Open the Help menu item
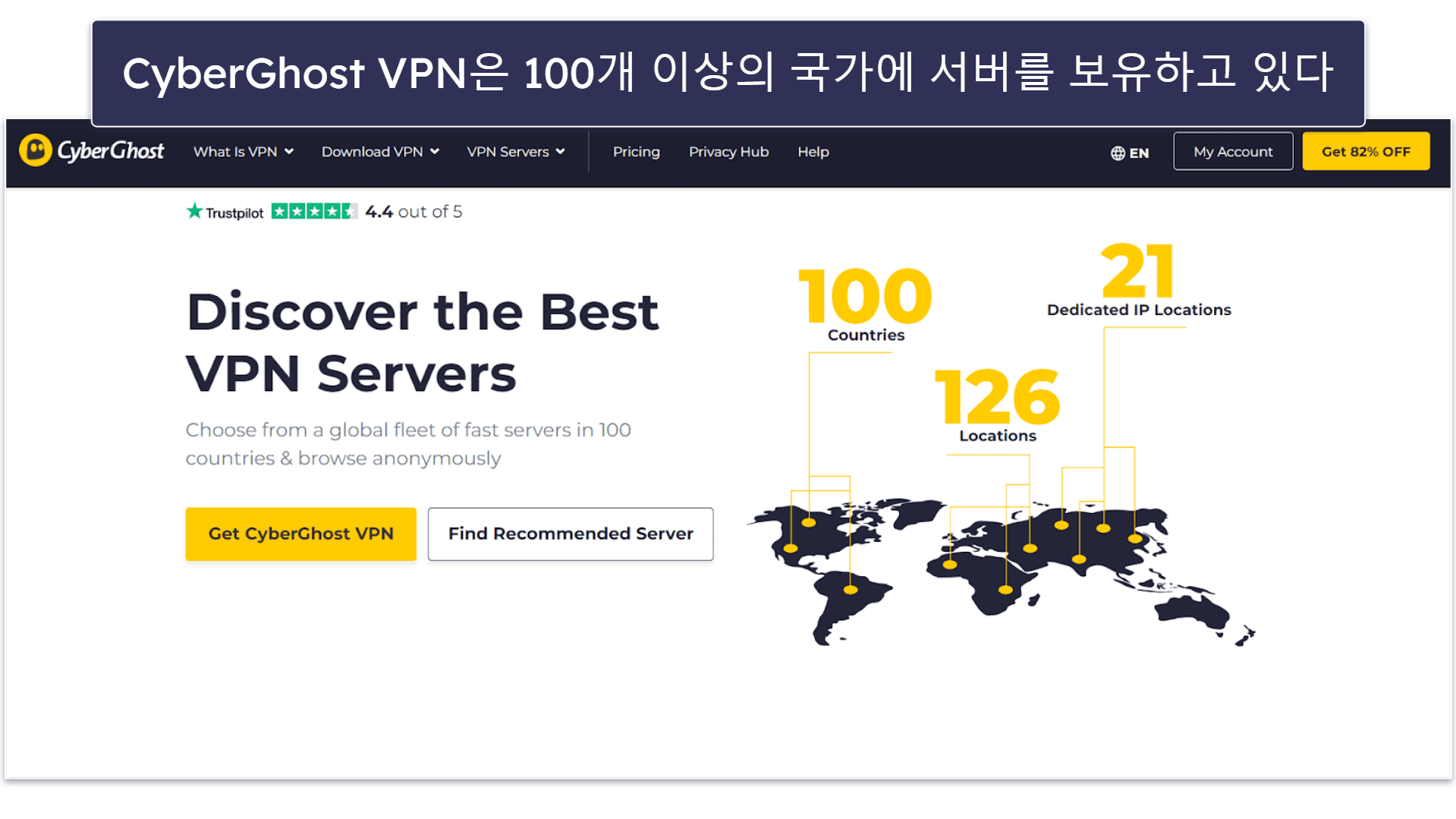 click(813, 152)
